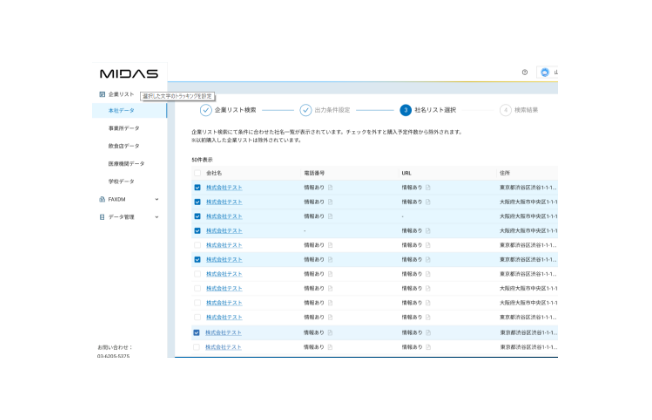Click the 出力条件設定 completed step checkmark
Screen dimensions: 652x420
point(306,110)
